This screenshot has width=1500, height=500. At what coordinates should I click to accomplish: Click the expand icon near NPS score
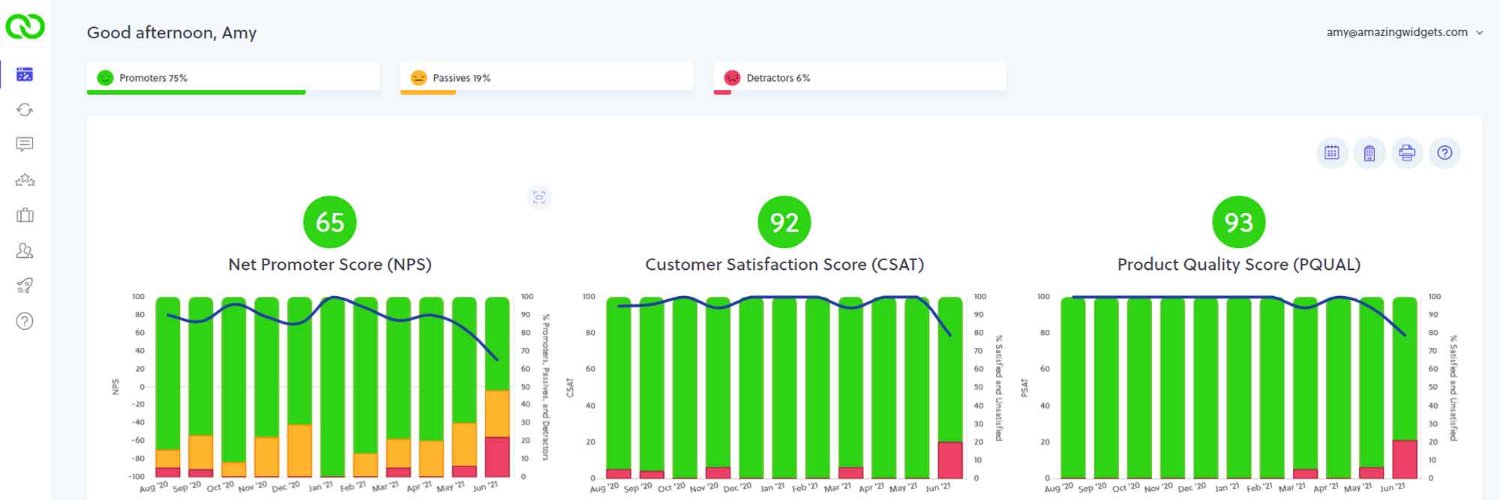coord(539,197)
